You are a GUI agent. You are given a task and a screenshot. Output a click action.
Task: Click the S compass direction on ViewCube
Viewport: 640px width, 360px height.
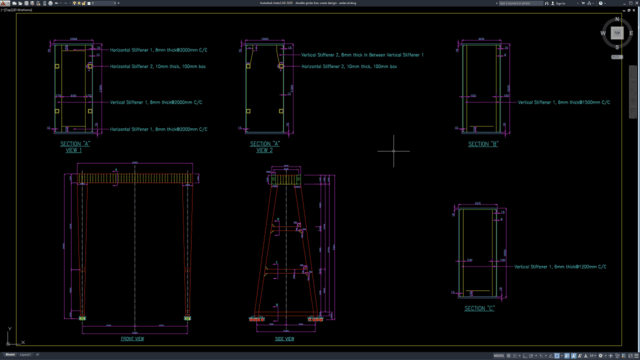[x=617, y=47]
